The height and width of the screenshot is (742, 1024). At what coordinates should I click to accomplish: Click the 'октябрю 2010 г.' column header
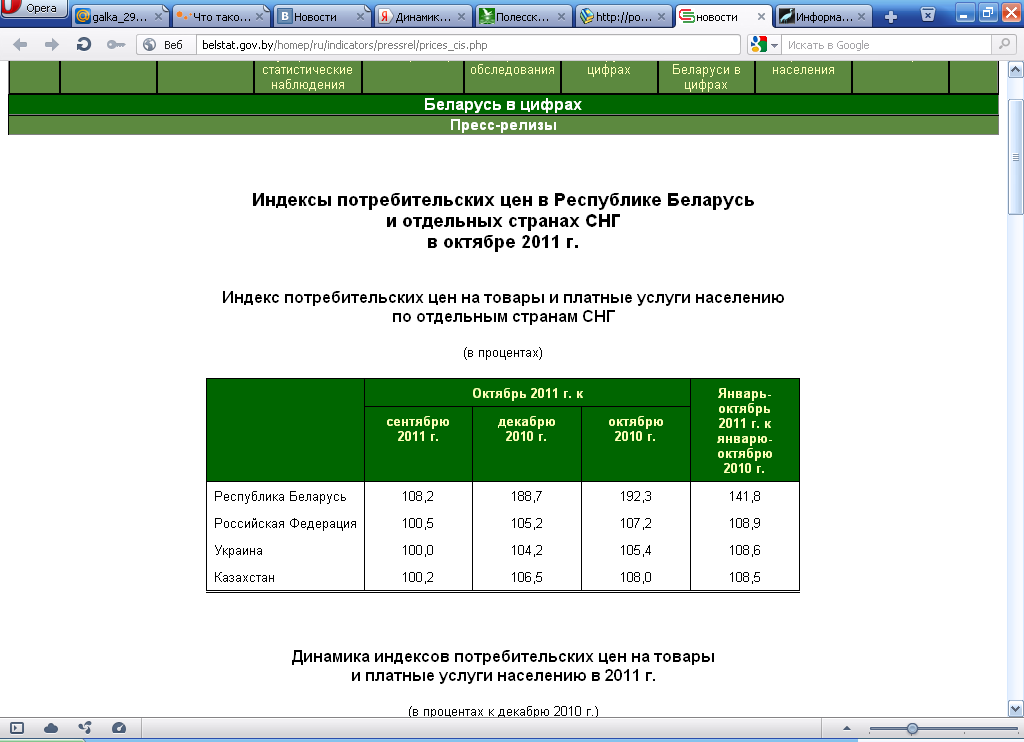(x=635, y=429)
